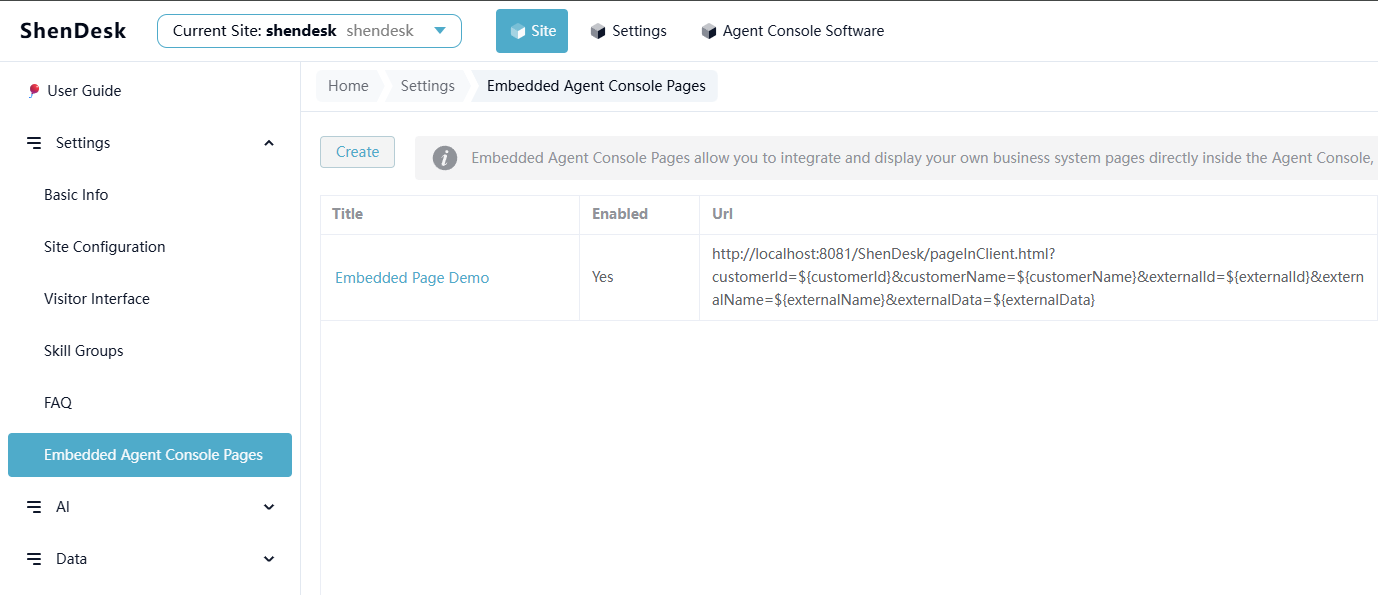
Task: Click the Data section list icon
Action: pos(34,559)
